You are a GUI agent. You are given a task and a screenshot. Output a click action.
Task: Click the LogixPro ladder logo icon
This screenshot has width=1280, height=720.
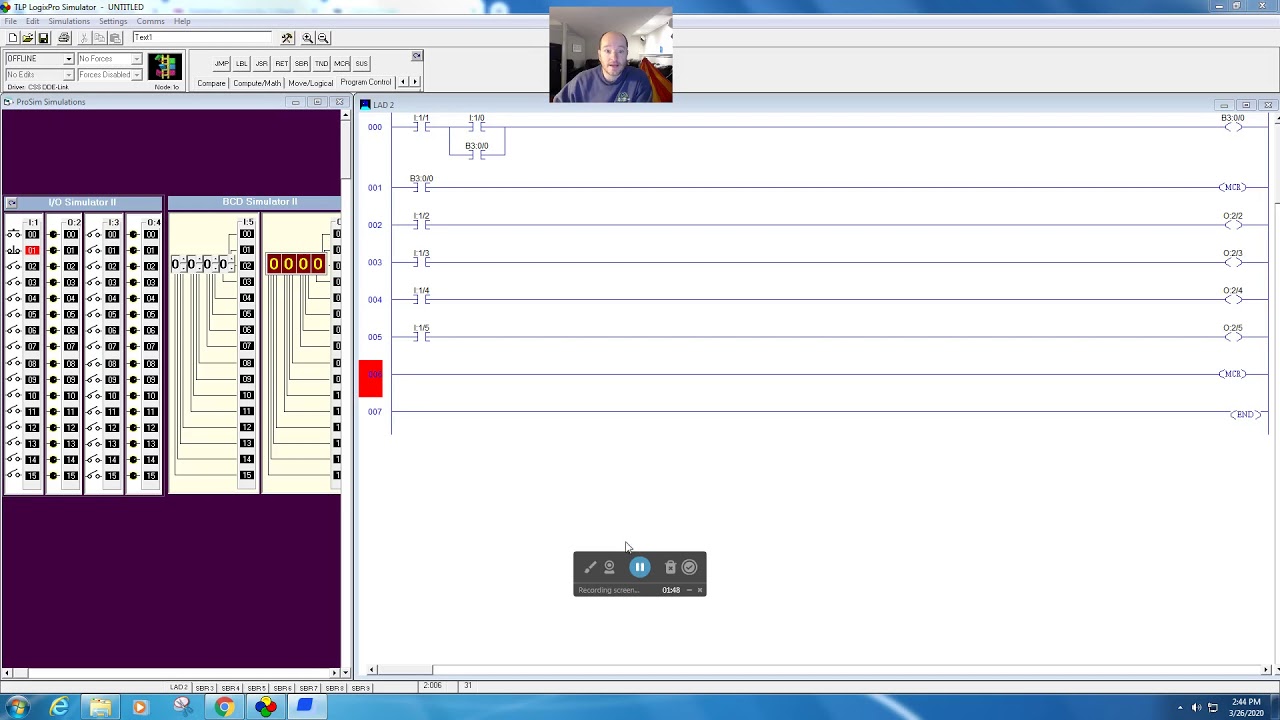(165, 67)
